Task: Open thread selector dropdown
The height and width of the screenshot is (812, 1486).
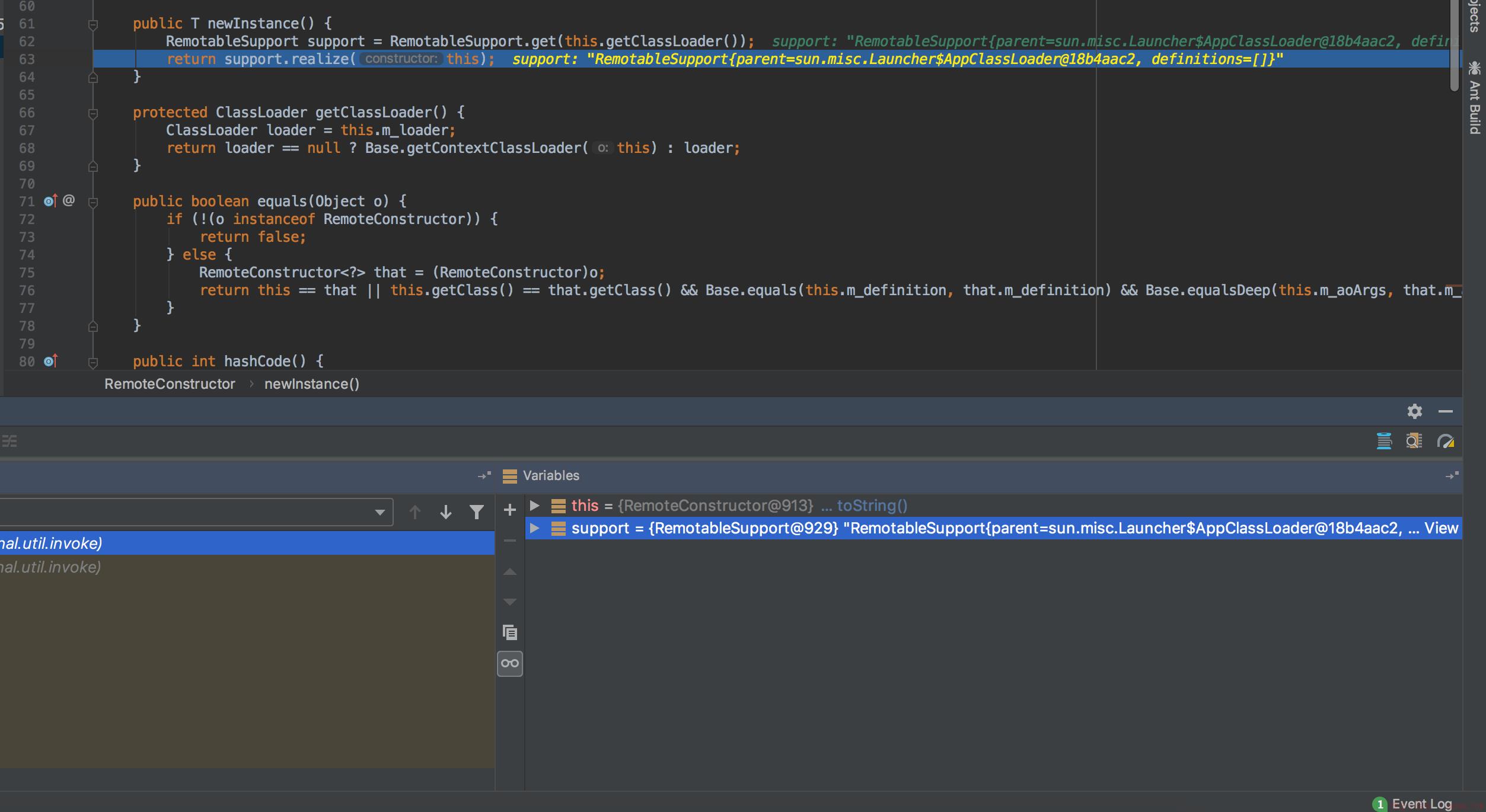Action: 380,512
